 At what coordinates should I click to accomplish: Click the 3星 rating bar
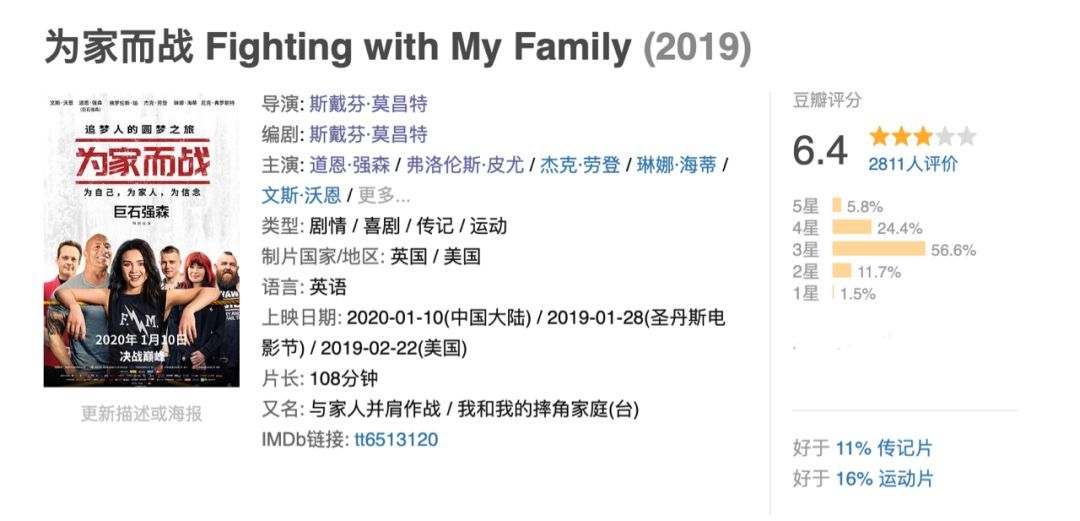(878, 249)
